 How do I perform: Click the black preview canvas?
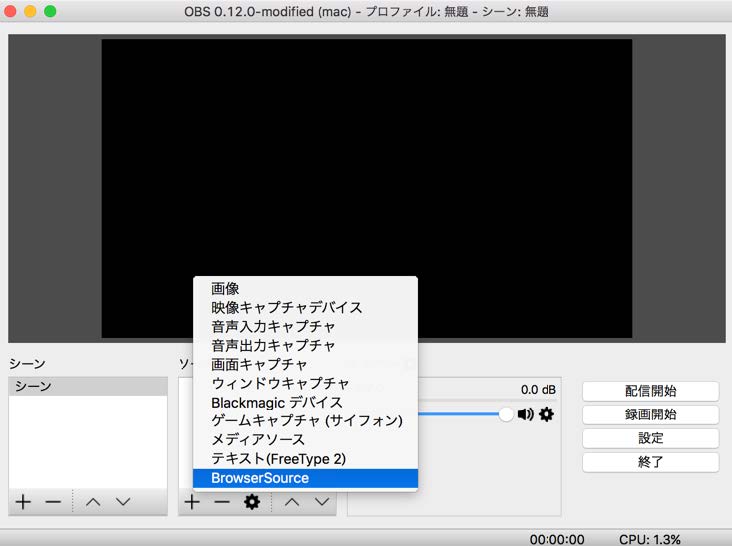coord(366,188)
